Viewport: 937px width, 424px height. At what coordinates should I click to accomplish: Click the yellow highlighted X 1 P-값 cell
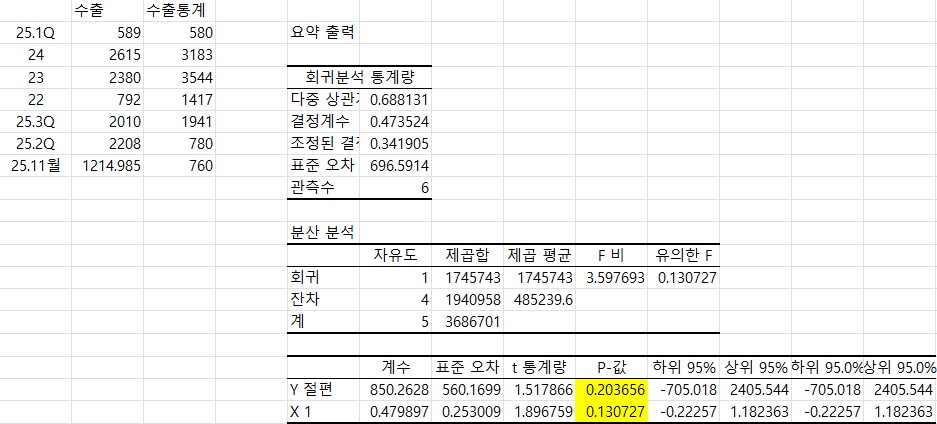(612, 411)
